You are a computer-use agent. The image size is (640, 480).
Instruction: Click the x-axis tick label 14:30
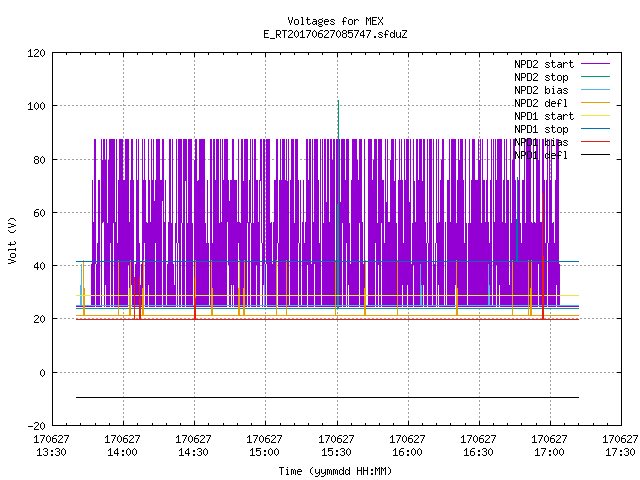(193, 452)
